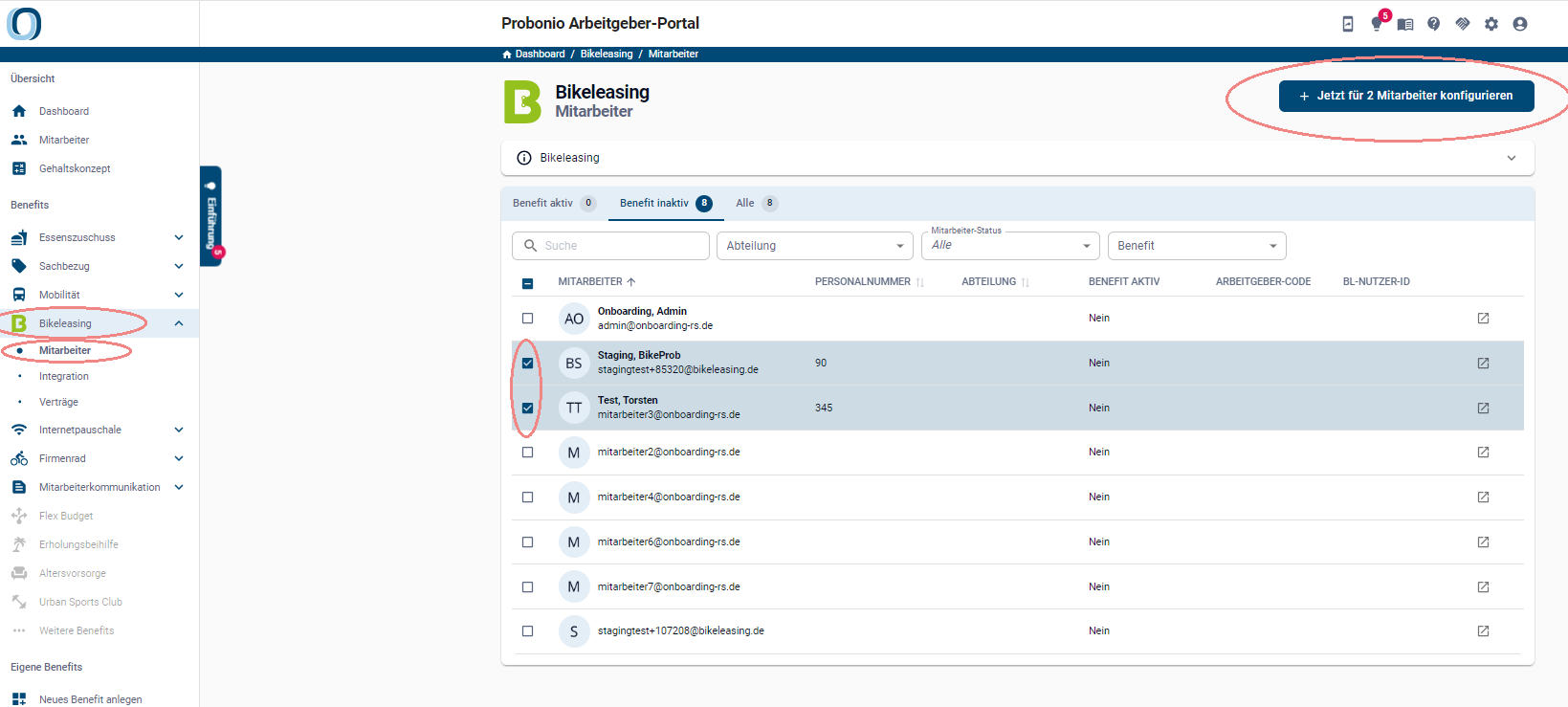Select the checkbox for mitarbeiter6@onboarding-rs.de
This screenshot has height=707, width=1568.
[x=527, y=541]
